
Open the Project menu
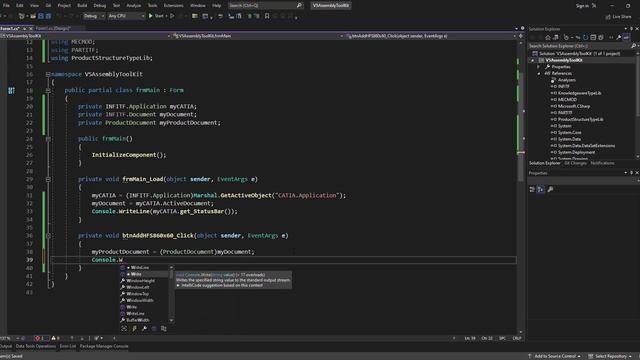[64, 6]
